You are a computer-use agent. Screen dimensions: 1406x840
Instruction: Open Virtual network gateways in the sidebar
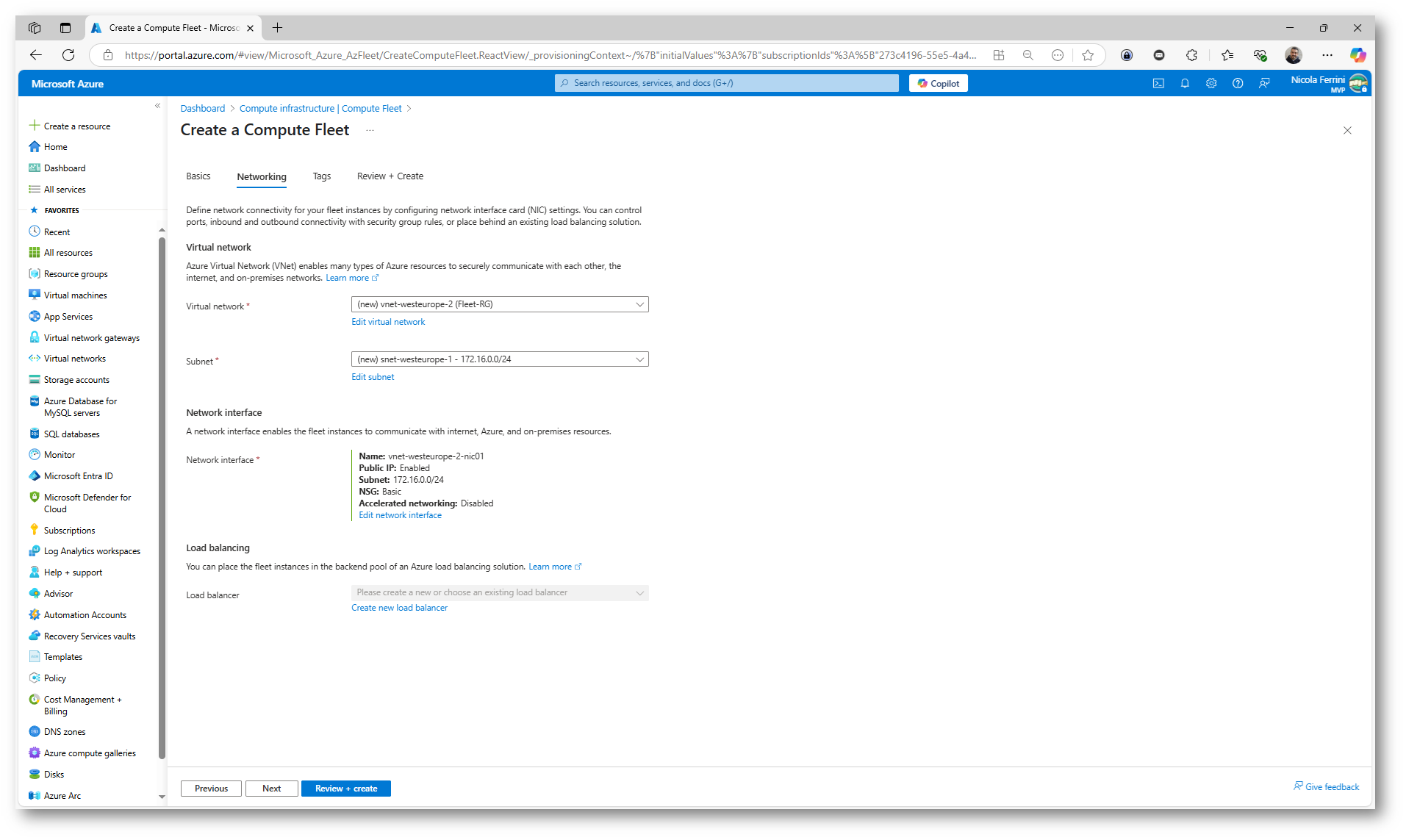click(91, 337)
